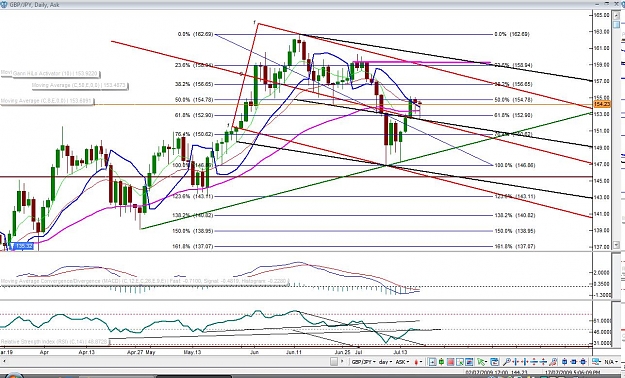Click right 61.8% (152.90) Fibonacci label
625x378 pixels.
coord(513,115)
